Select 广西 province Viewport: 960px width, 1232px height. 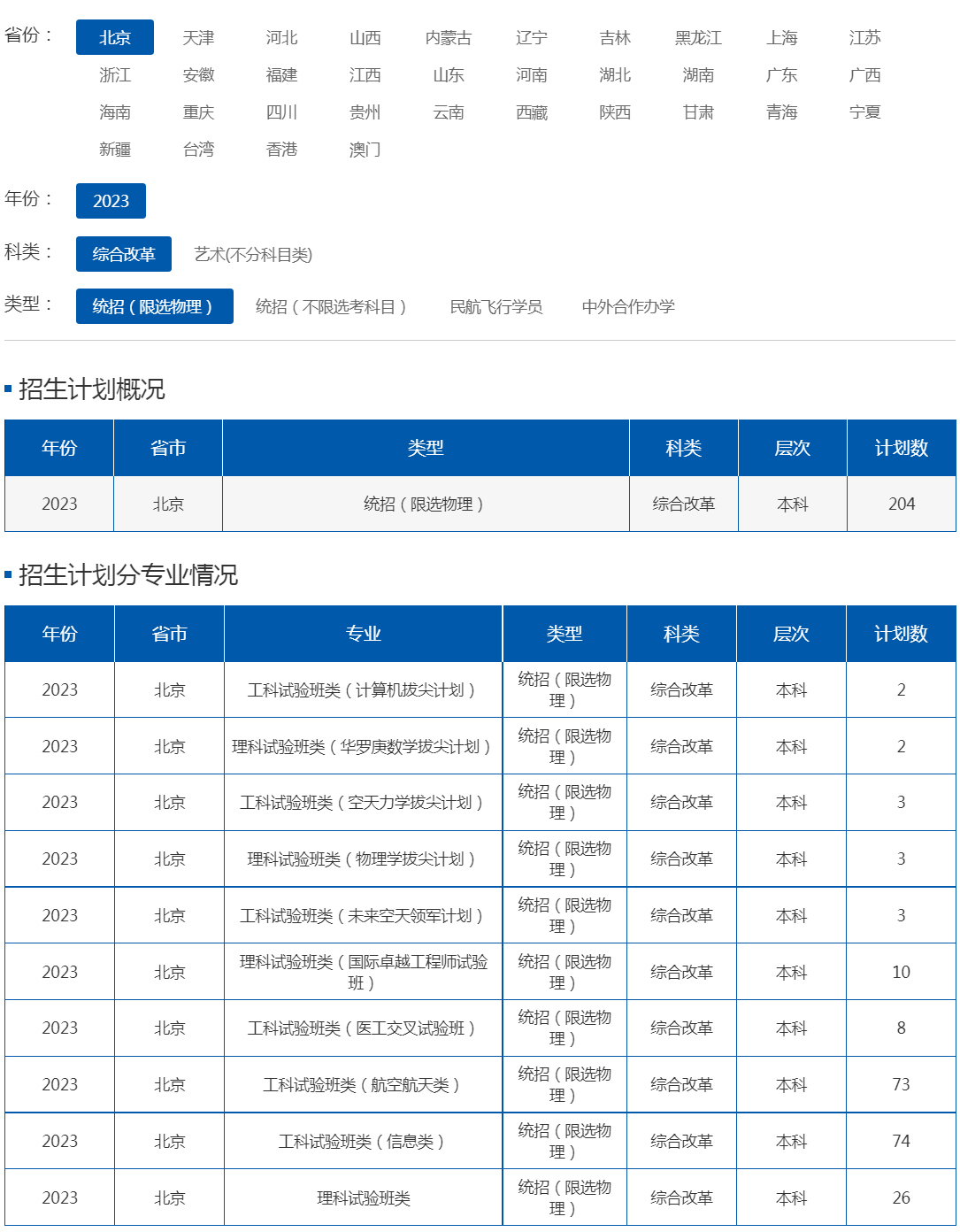point(865,74)
